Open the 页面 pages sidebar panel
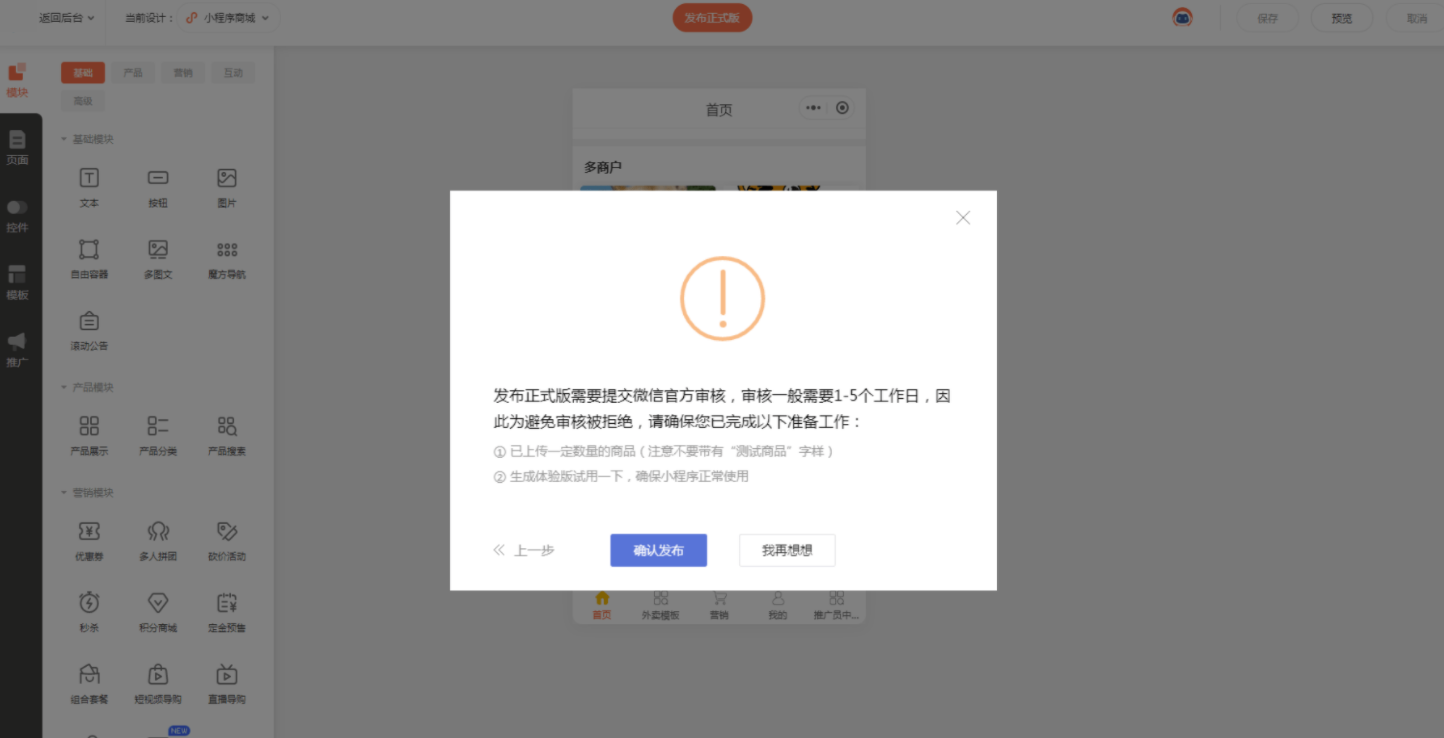 17,147
